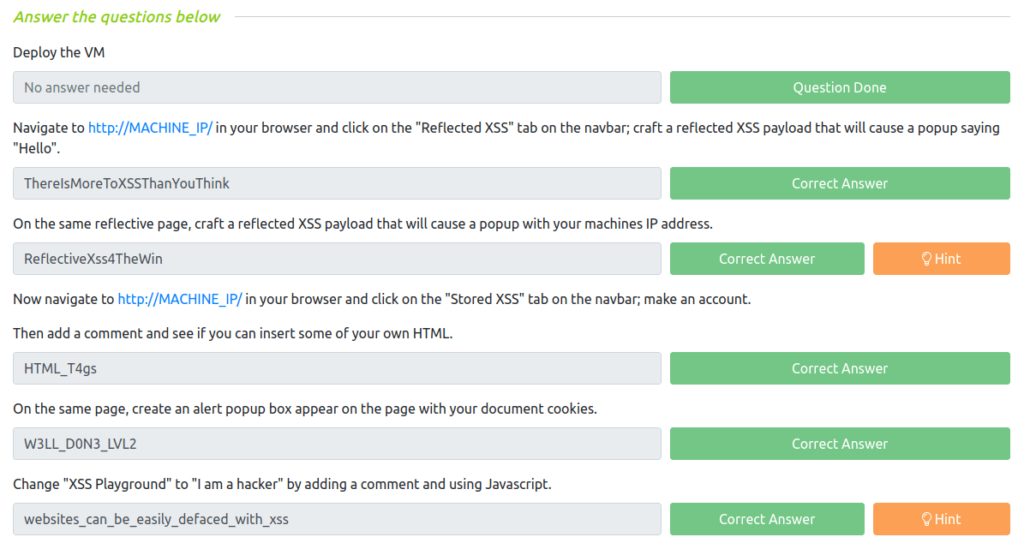Select the ReflectiveXss4TheWin answer field

click(x=337, y=259)
